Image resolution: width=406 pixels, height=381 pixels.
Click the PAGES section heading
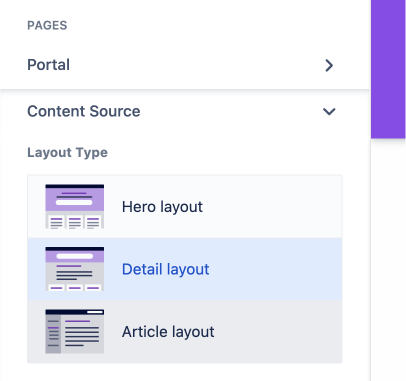coord(47,25)
